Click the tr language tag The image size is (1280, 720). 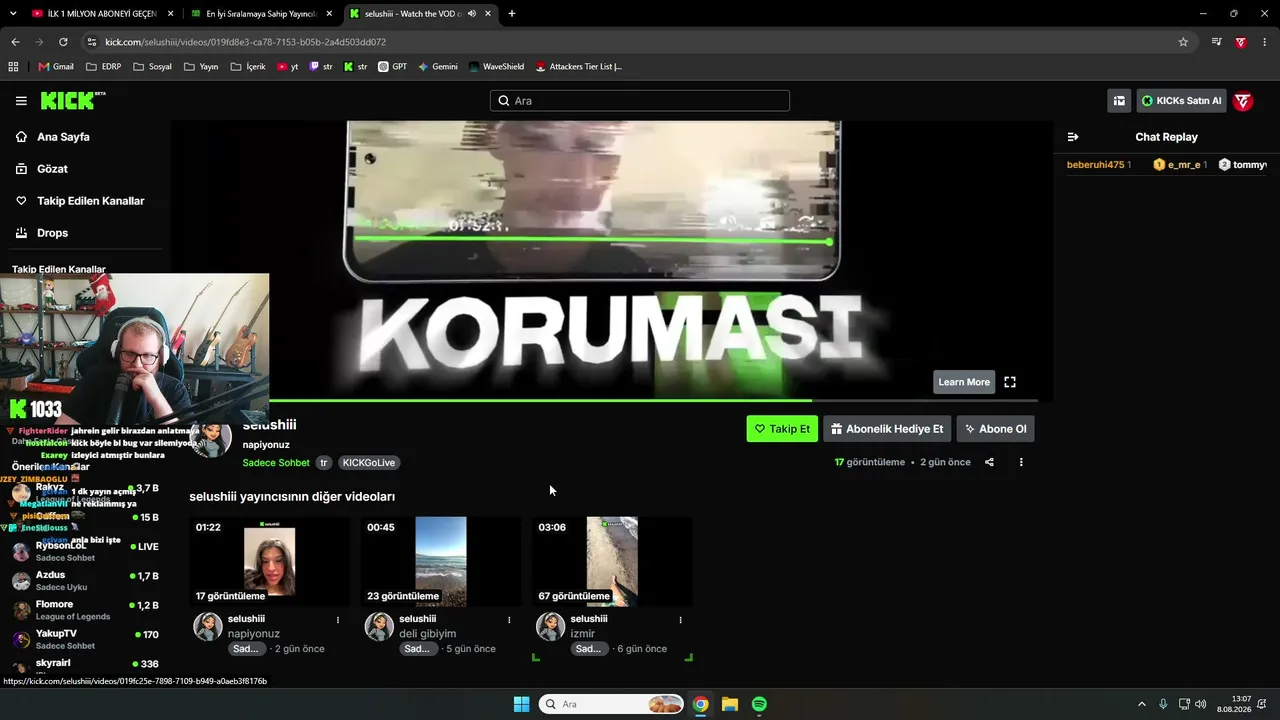[324, 463]
